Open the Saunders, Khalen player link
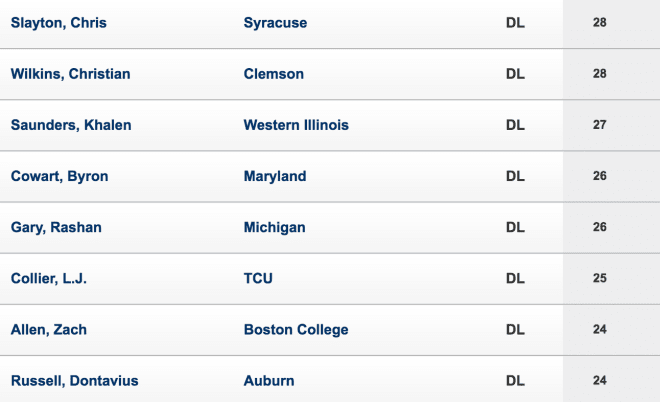Viewport: 660px width, 402px height. pos(71,125)
